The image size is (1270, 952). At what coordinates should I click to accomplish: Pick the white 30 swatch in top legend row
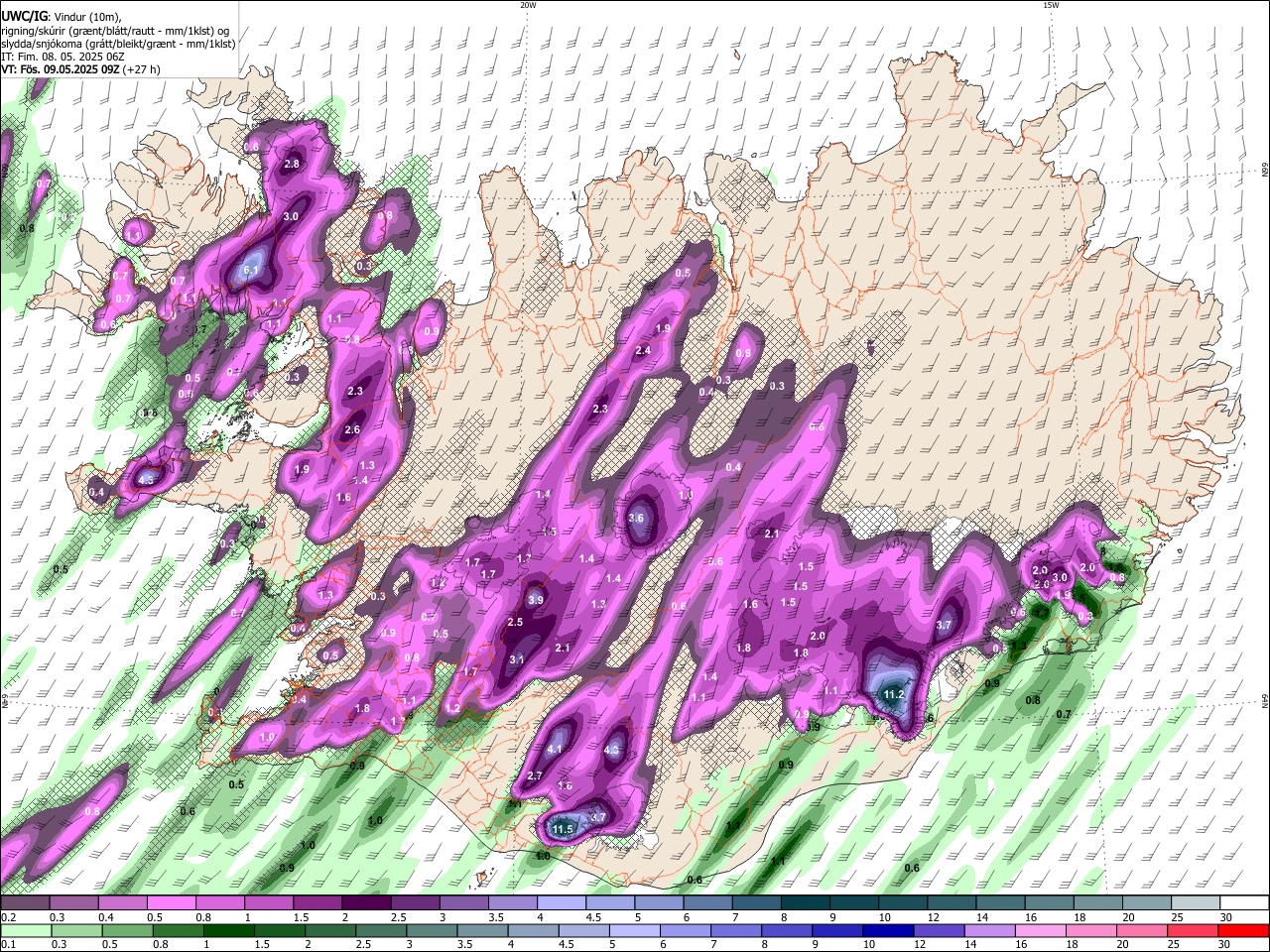1245,903
